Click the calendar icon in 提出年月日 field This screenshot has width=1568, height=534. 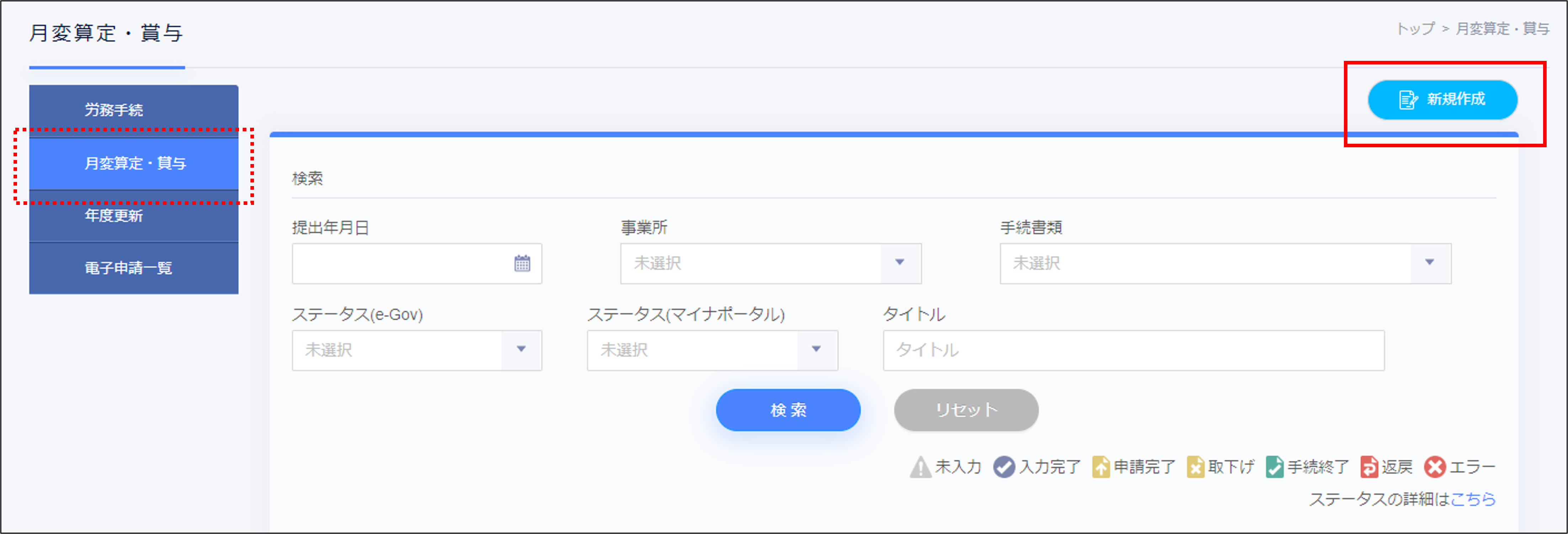(x=521, y=263)
